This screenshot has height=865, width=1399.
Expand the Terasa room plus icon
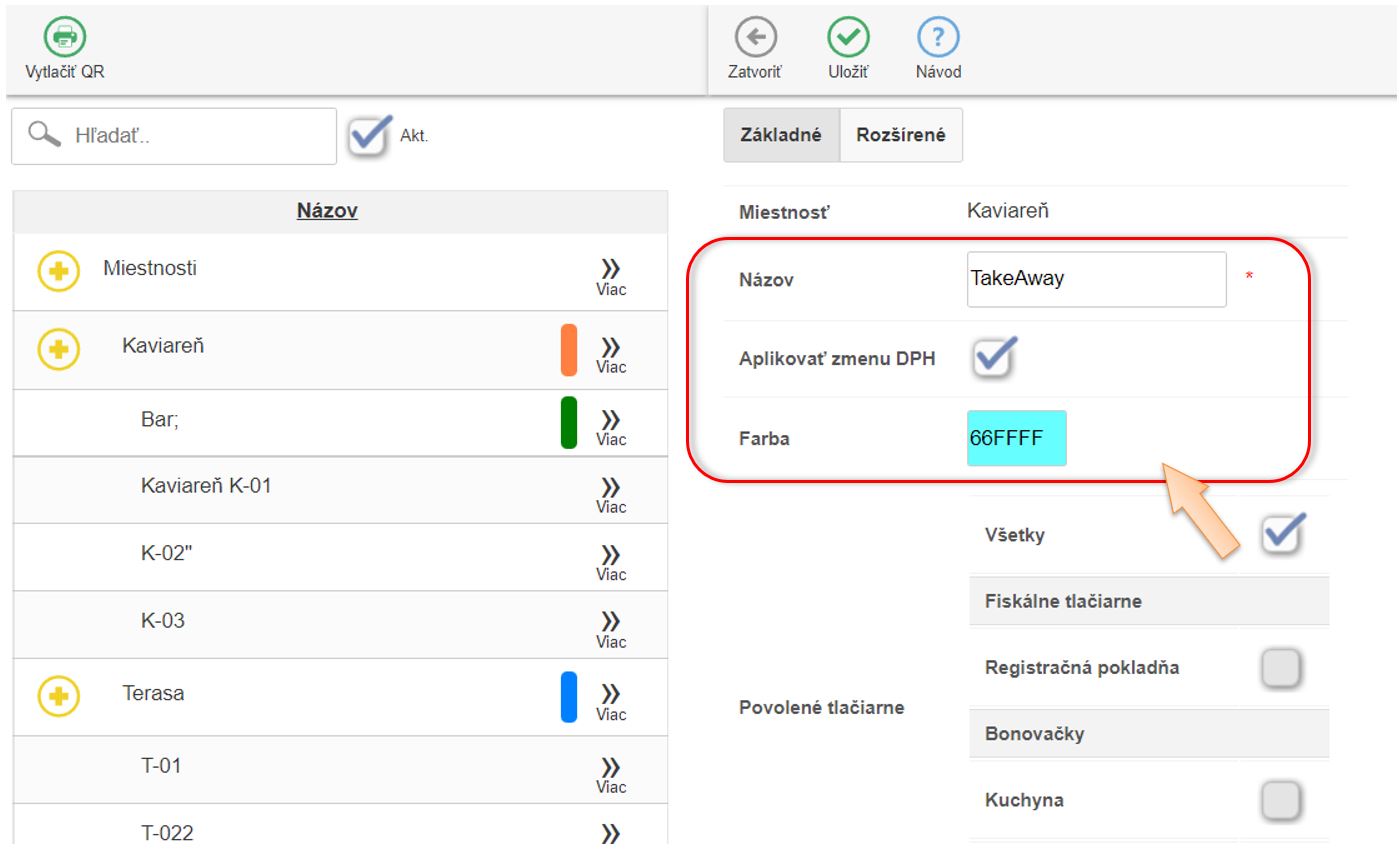pyautogui.click(x=58, y=696)
